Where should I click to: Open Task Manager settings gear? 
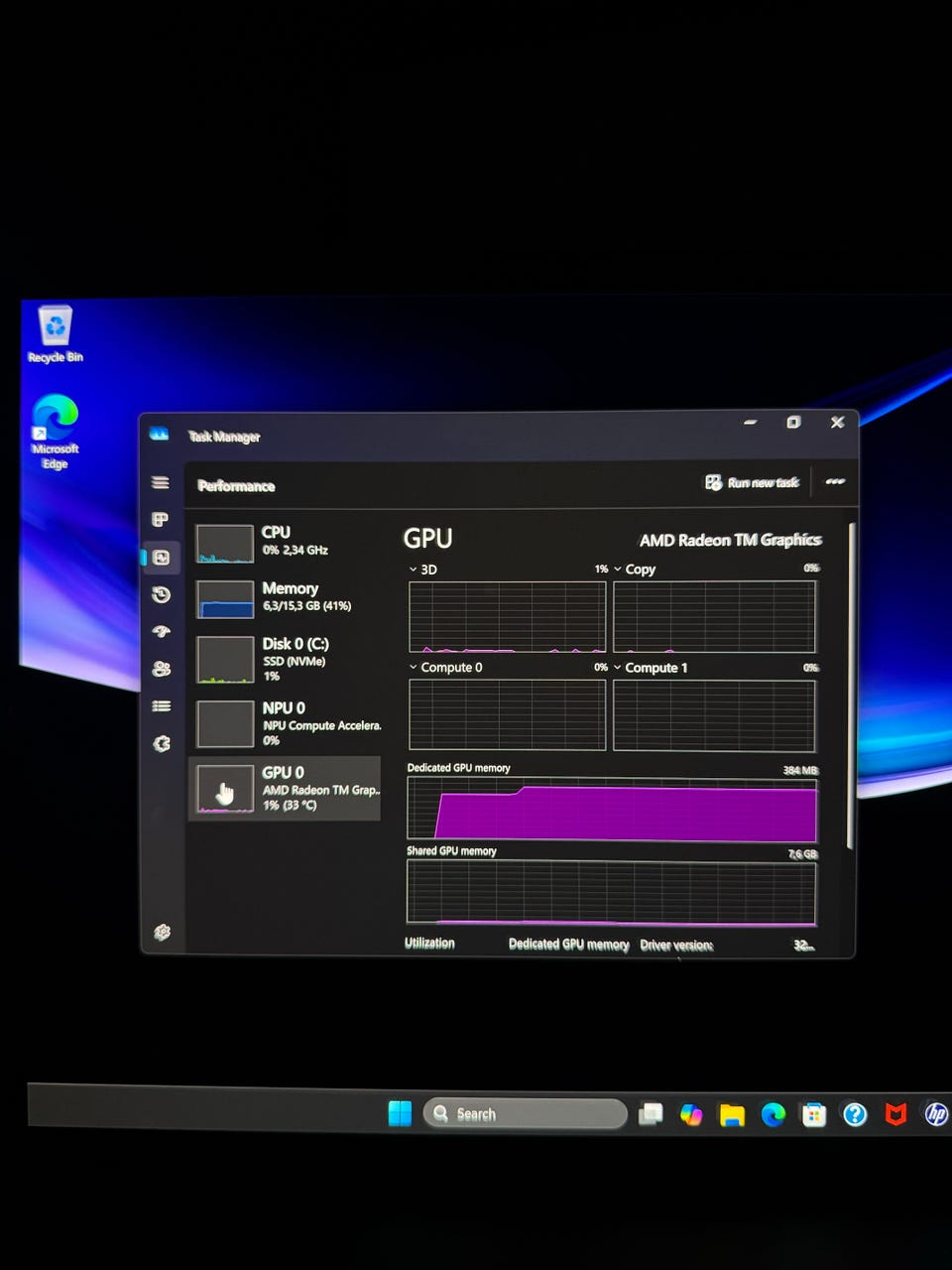(163, 932)
